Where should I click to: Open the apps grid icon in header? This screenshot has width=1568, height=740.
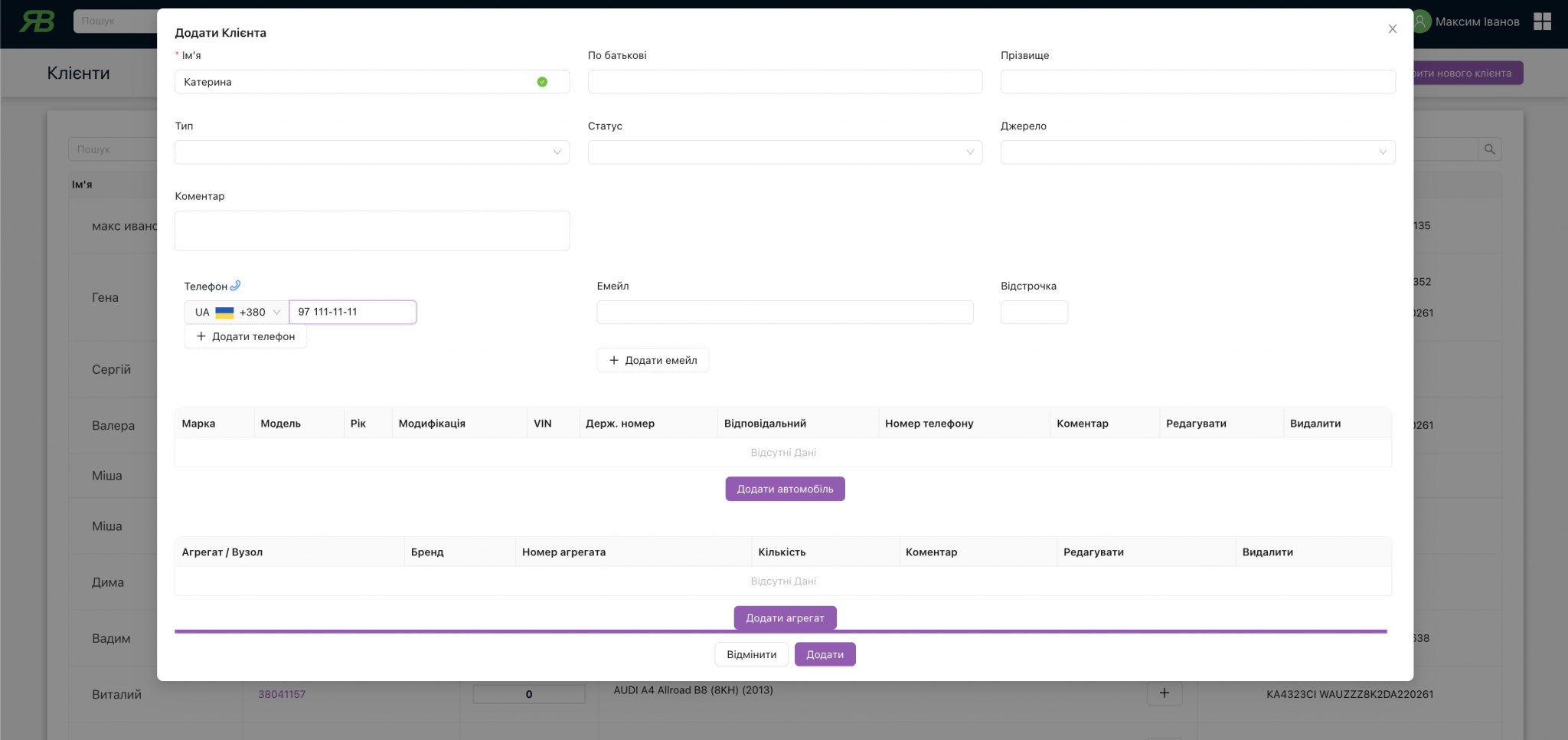pyautogui.click(x=1542, y=21)
